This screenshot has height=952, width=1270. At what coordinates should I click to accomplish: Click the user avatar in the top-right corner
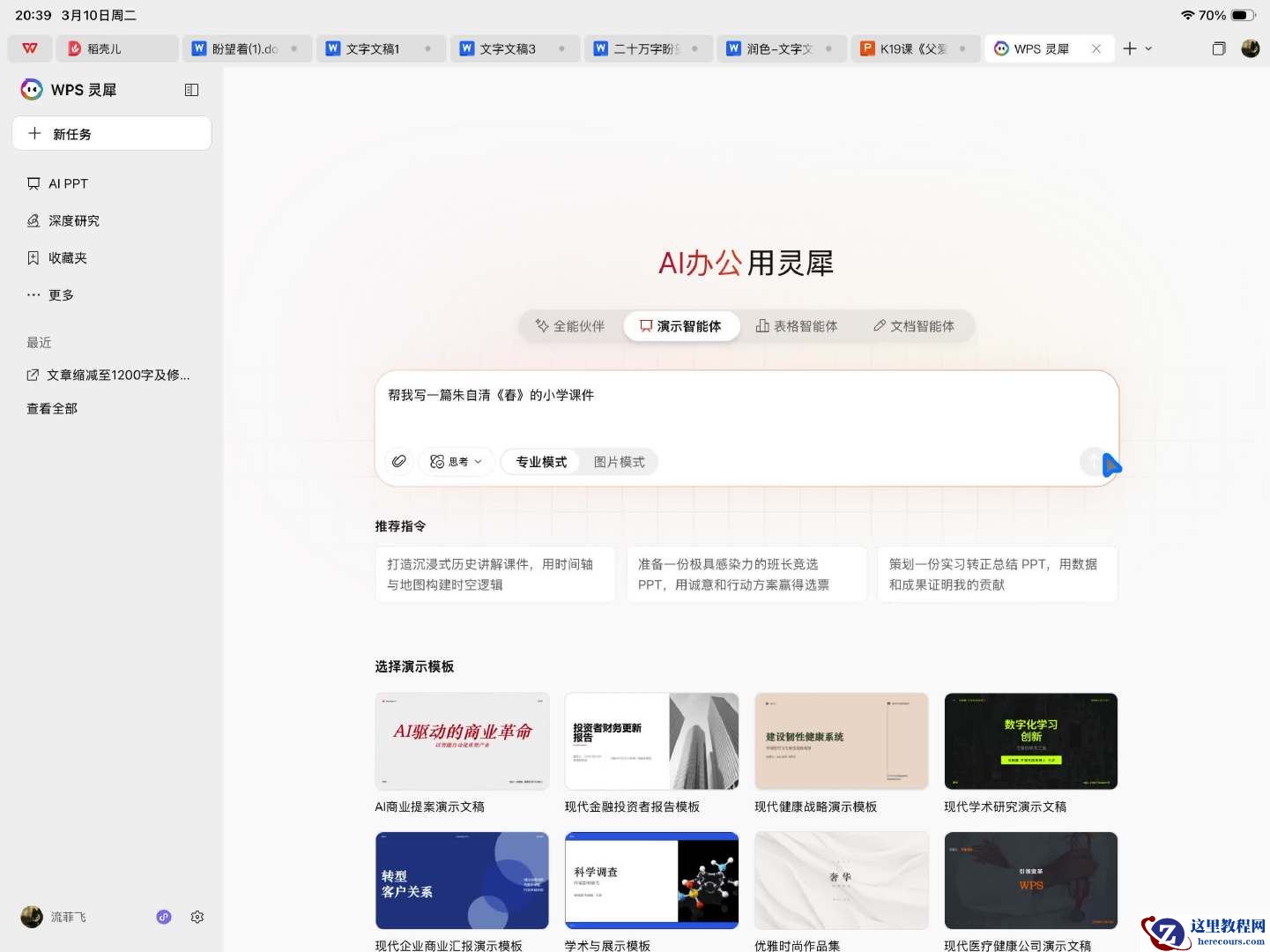pos(1250,48)
